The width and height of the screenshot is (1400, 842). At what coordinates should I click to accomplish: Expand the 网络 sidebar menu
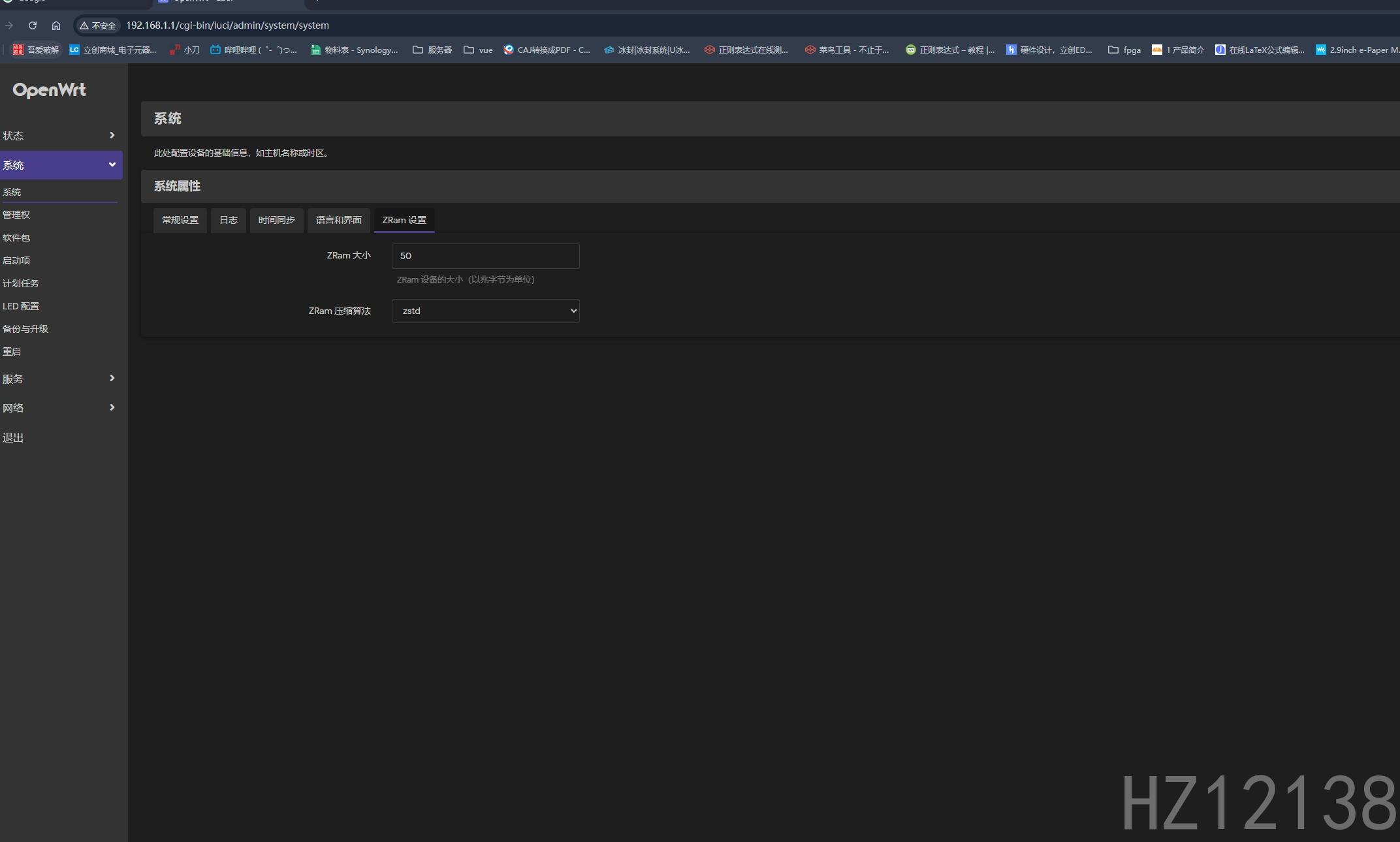pyautogui.click(x=61, y=408)
